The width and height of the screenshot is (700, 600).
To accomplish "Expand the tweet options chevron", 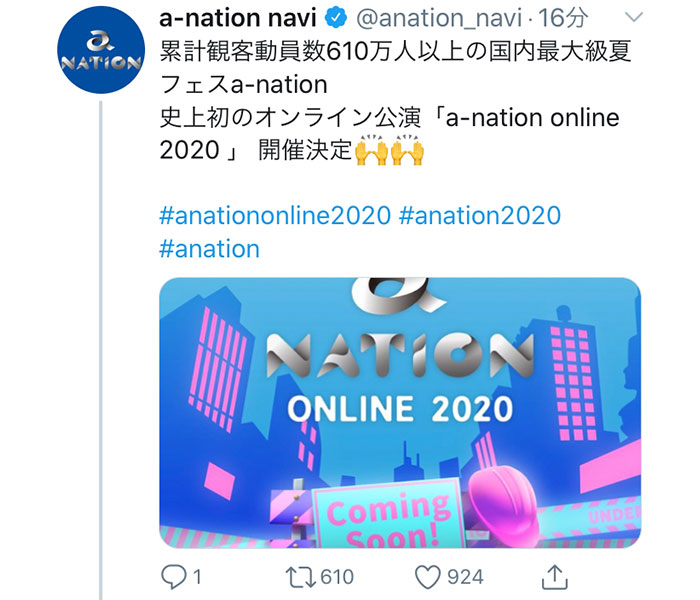I will [633, 18].
